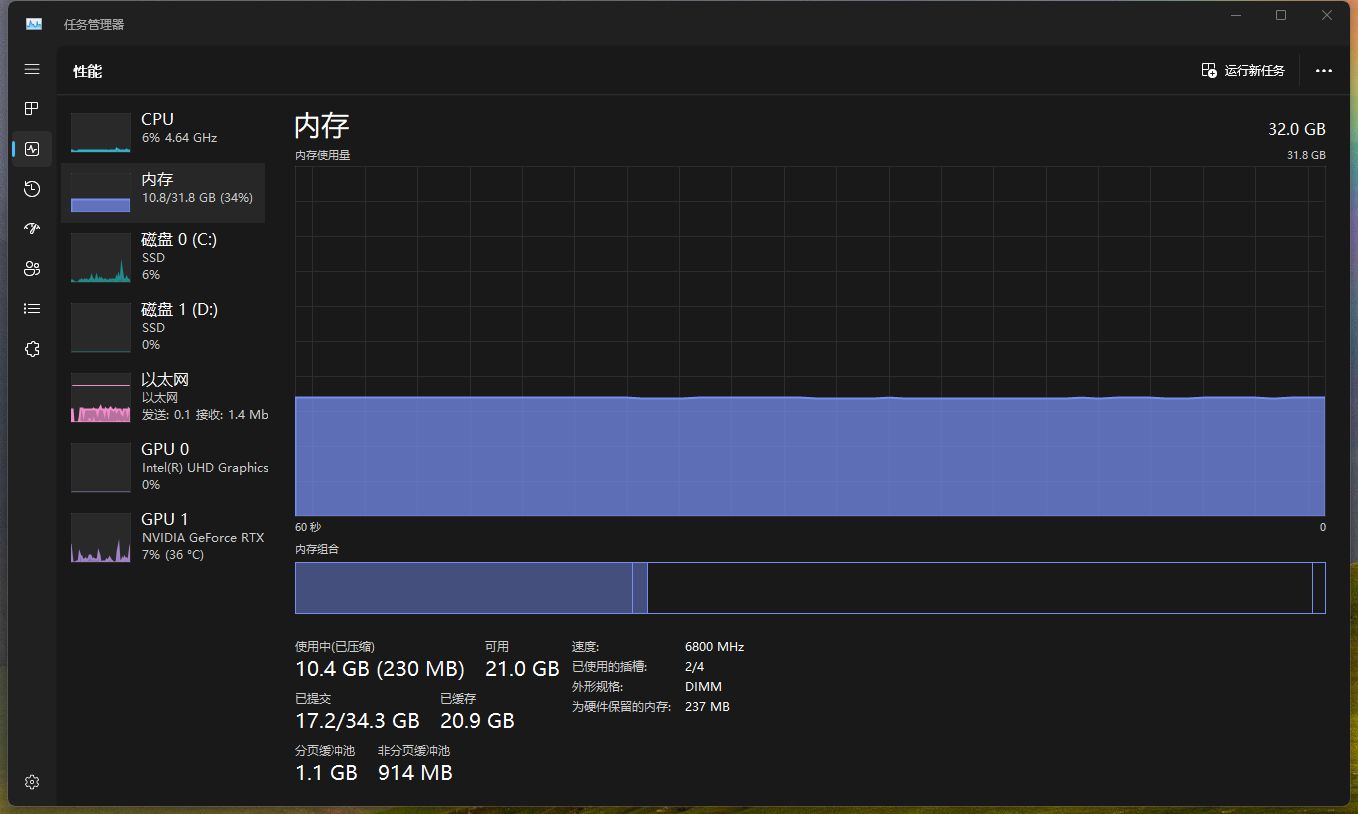
Task: Open the hamburger navigation menu
Action: click(32, 69)
